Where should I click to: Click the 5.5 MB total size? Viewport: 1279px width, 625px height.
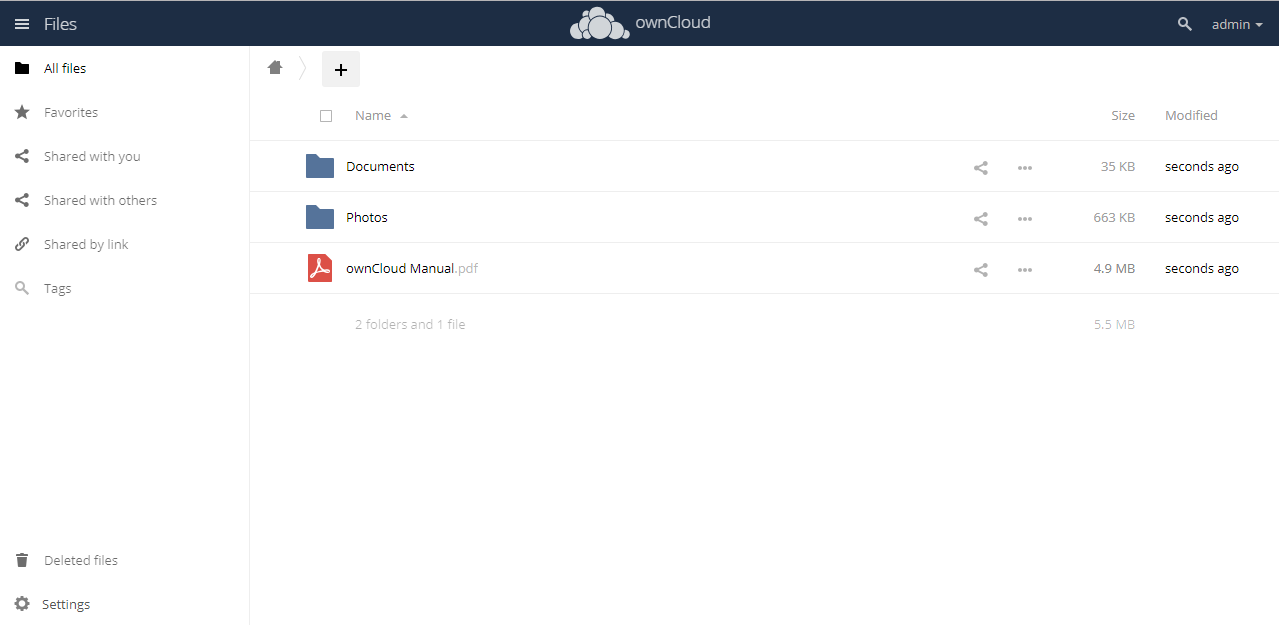tap(1114, 325)
